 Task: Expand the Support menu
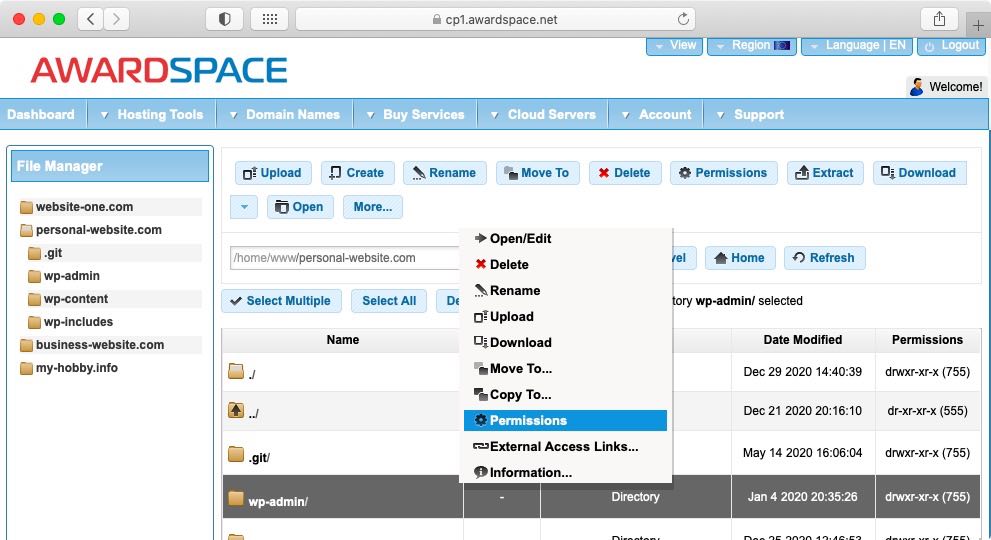tap(751, 114)
